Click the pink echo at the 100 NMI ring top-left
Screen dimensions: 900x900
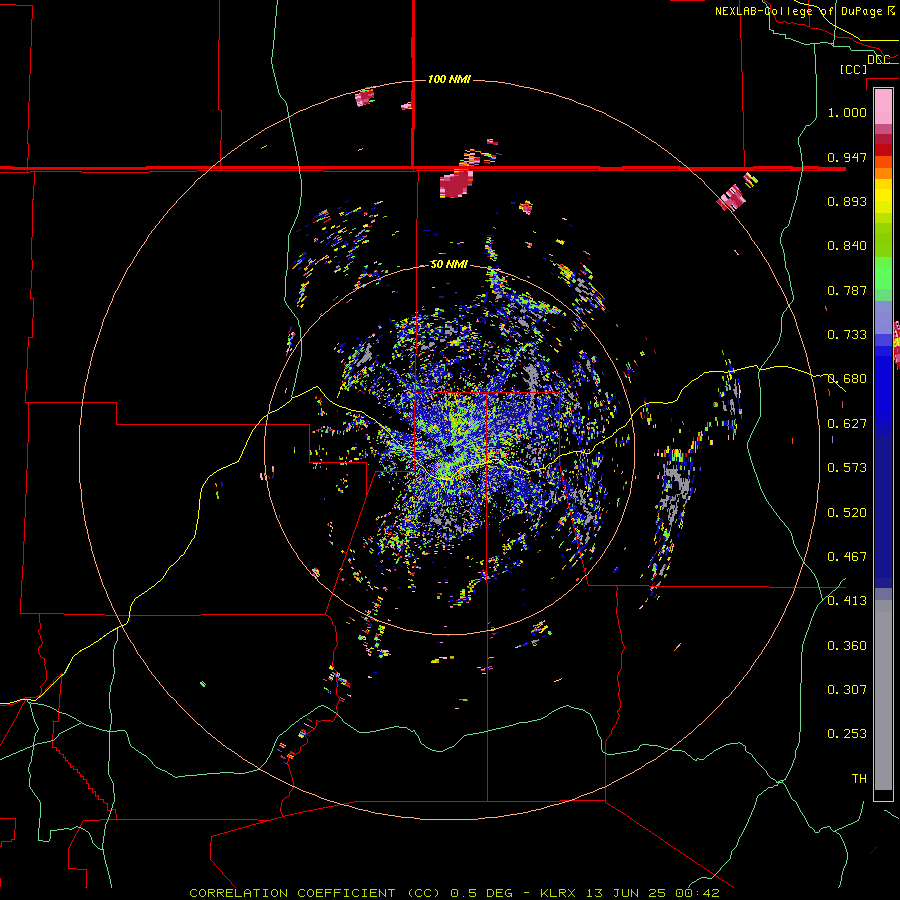(364, 97)
